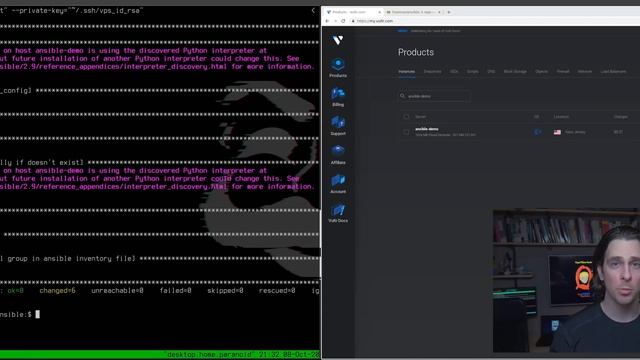
Task: Click the browser address bar
Action: click(496, 21)
